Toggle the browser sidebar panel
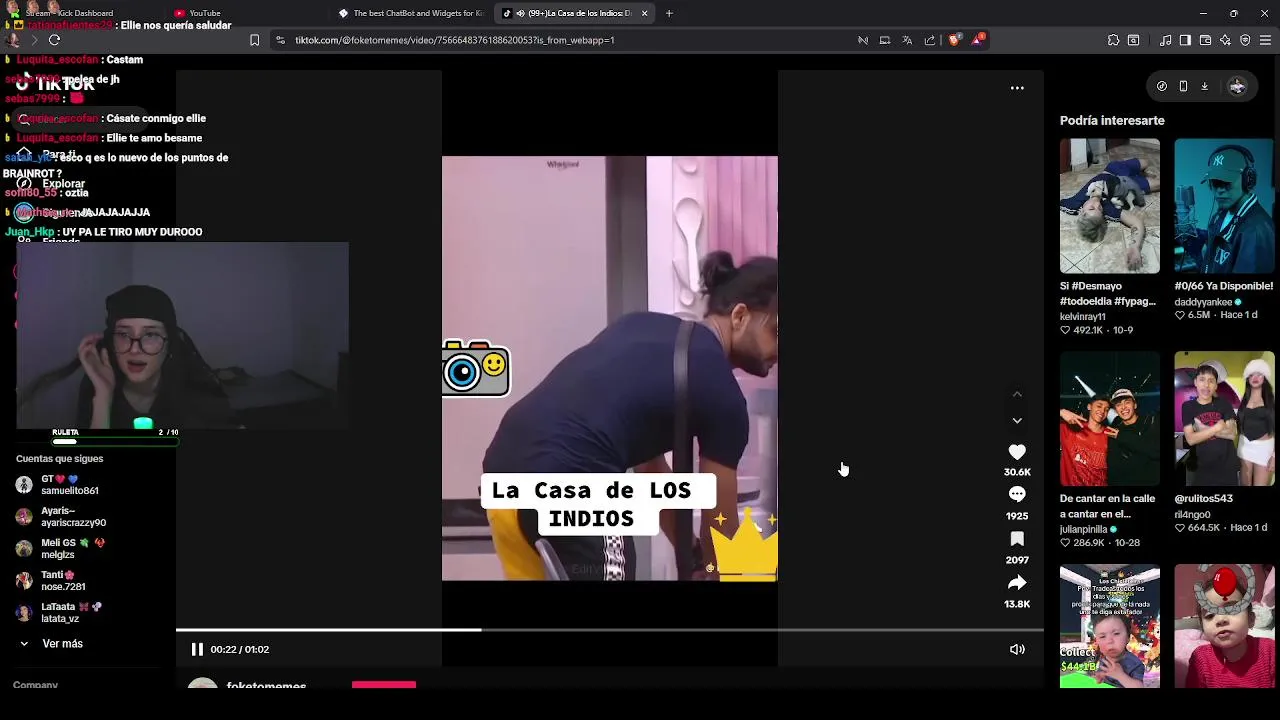The width and height of the screenshot is (1280, 720). pos(1185,40)
